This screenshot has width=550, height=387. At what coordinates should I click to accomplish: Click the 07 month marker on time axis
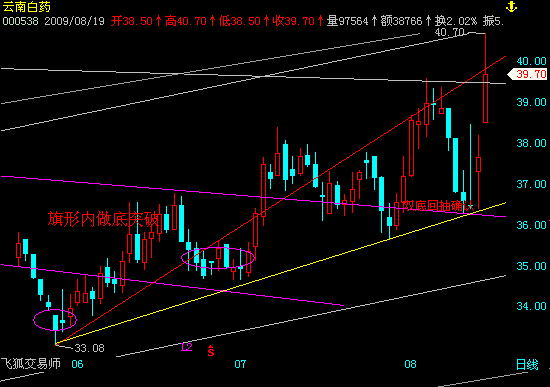[240, 364]
